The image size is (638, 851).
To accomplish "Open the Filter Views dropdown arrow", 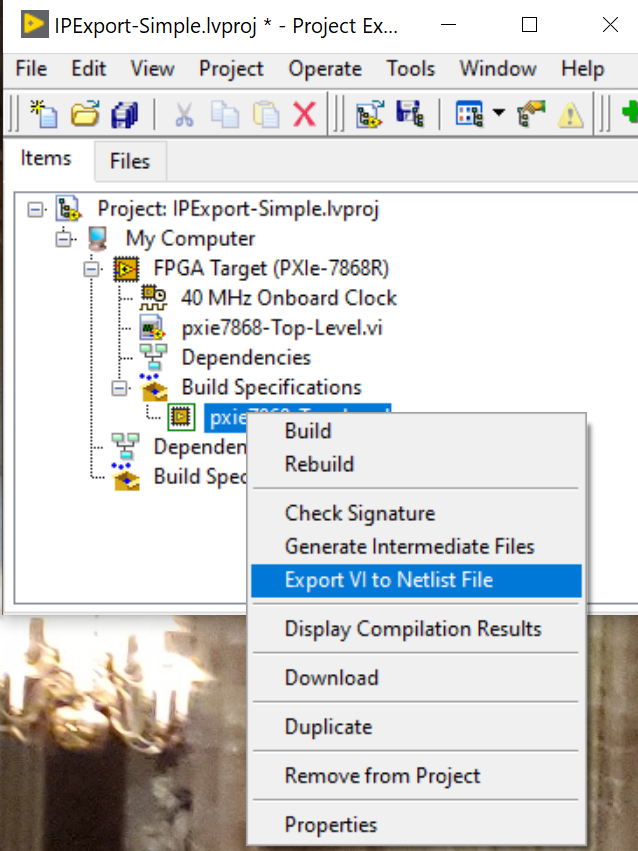I will (x=499, y=113).
